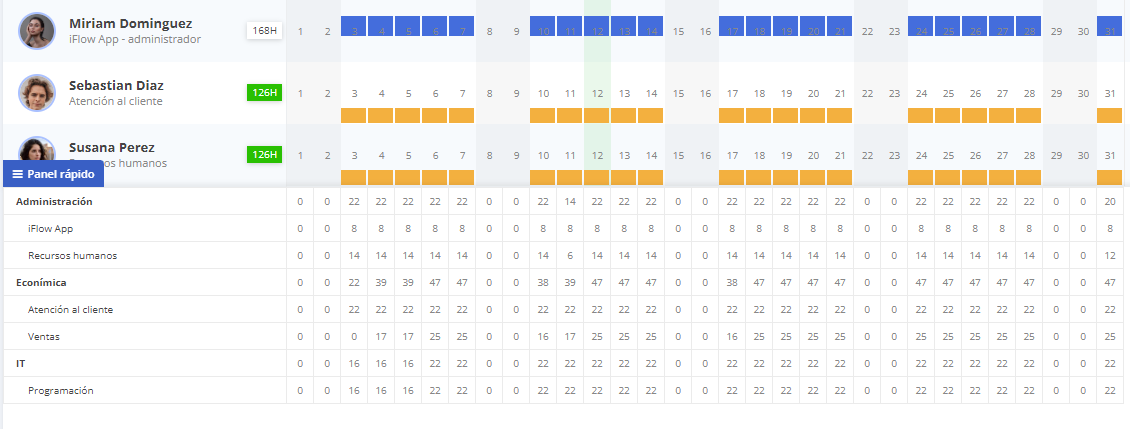1130x429 pixels.
Task: Select the Económica department row
Action: (x=565, y=283)
